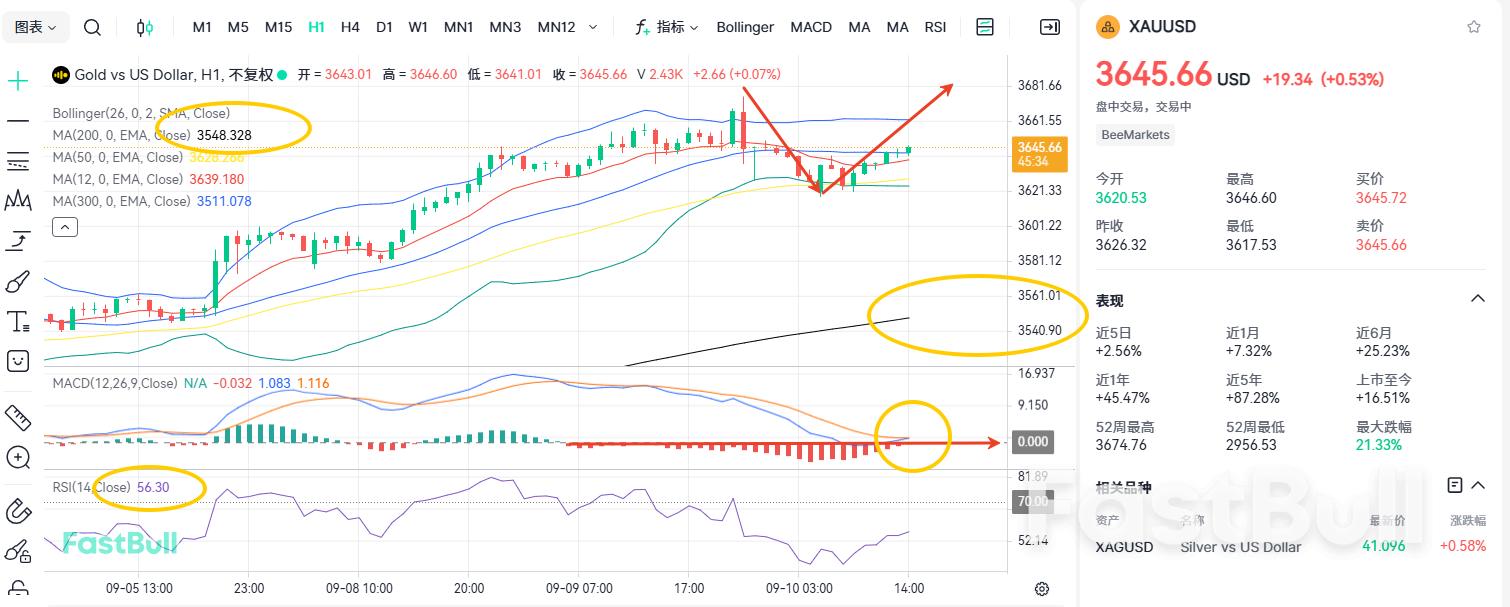The height and width of the screenshot is (607, 1510).
Task: Open the 图表 chart type dropdown
Action: point(34,27)
